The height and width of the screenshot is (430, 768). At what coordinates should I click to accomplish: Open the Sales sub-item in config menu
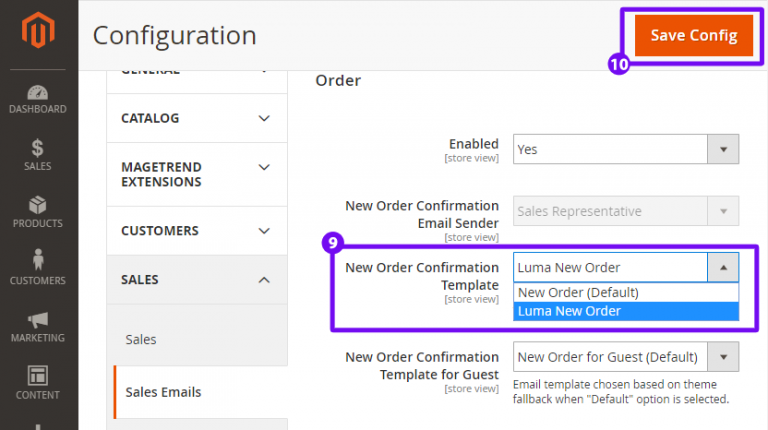(141, 340)
